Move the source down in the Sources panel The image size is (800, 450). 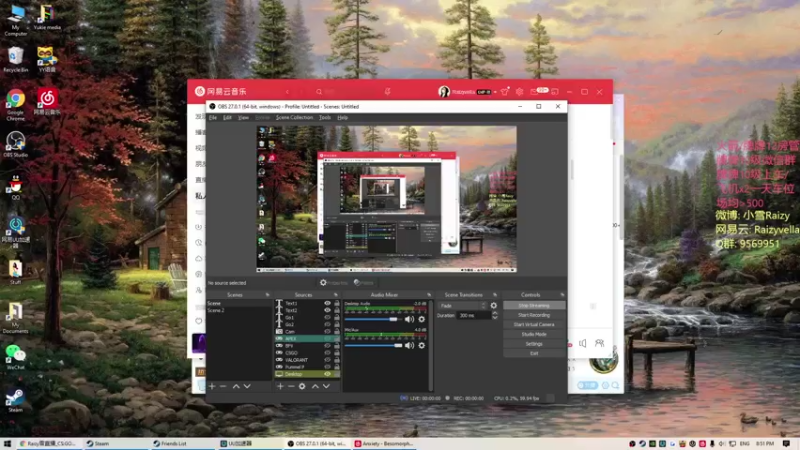point(326,387)
